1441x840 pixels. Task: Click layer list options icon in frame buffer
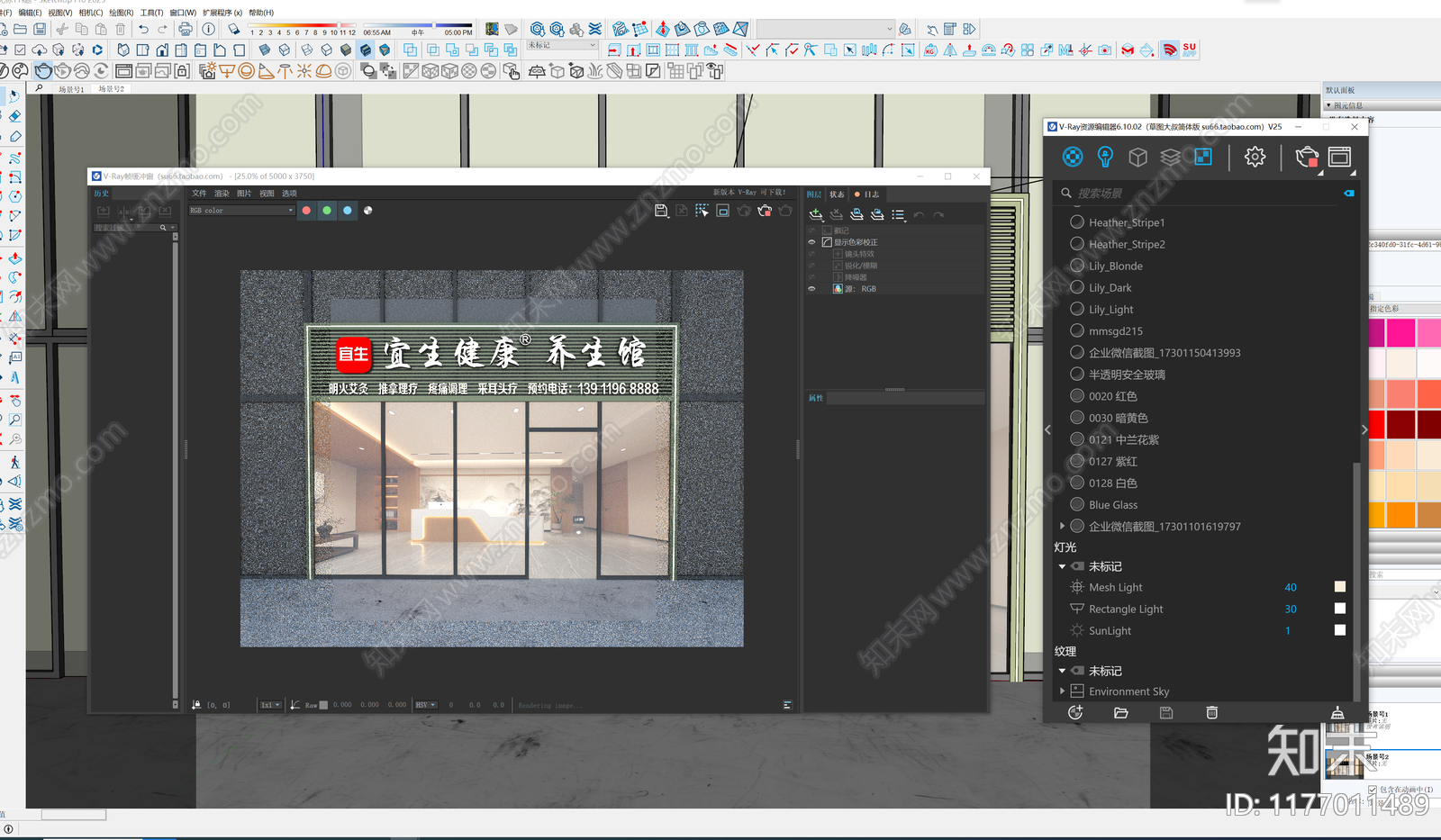[898, 214]
